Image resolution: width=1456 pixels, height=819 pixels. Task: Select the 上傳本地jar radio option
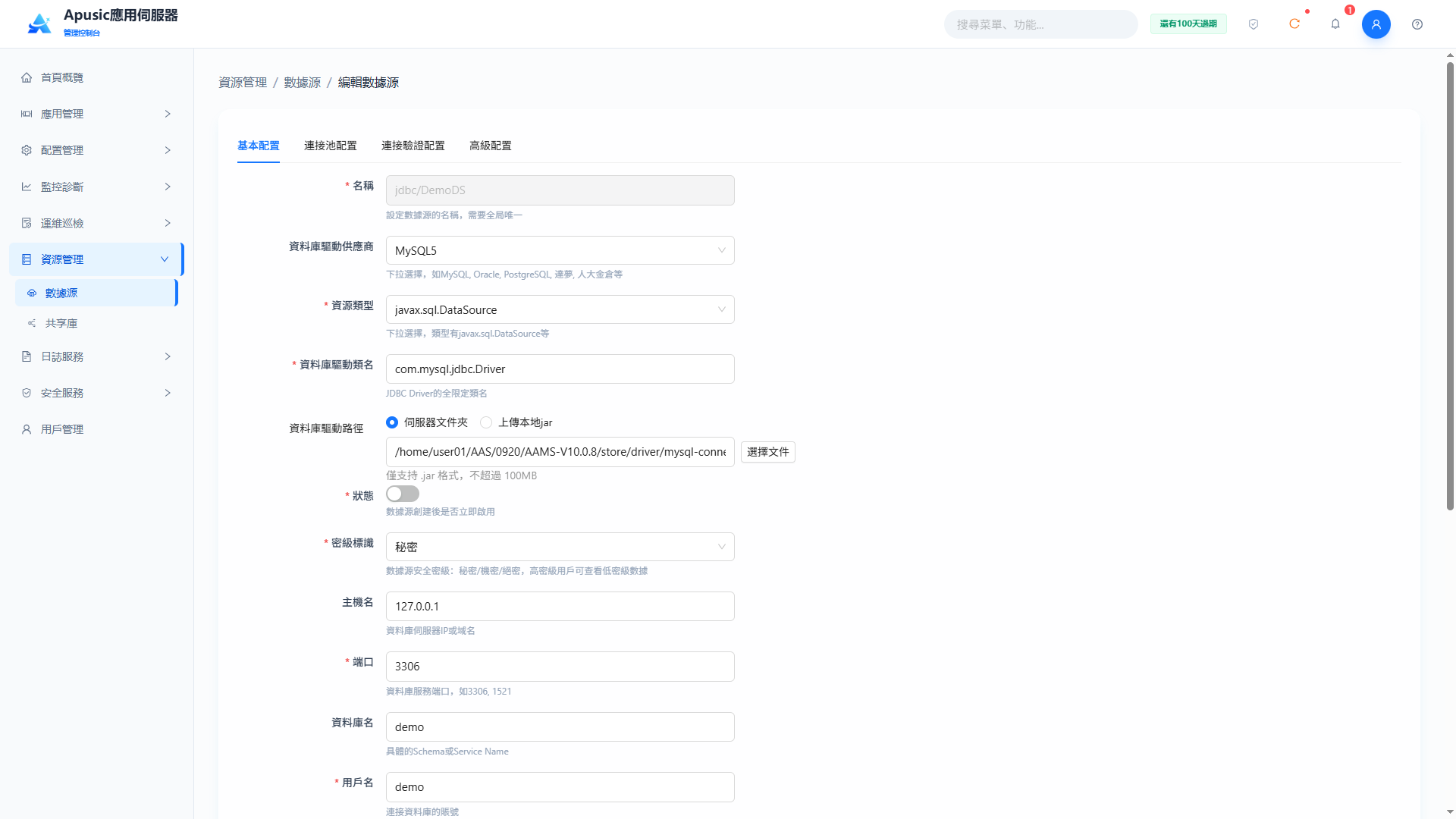click(486, 422)
